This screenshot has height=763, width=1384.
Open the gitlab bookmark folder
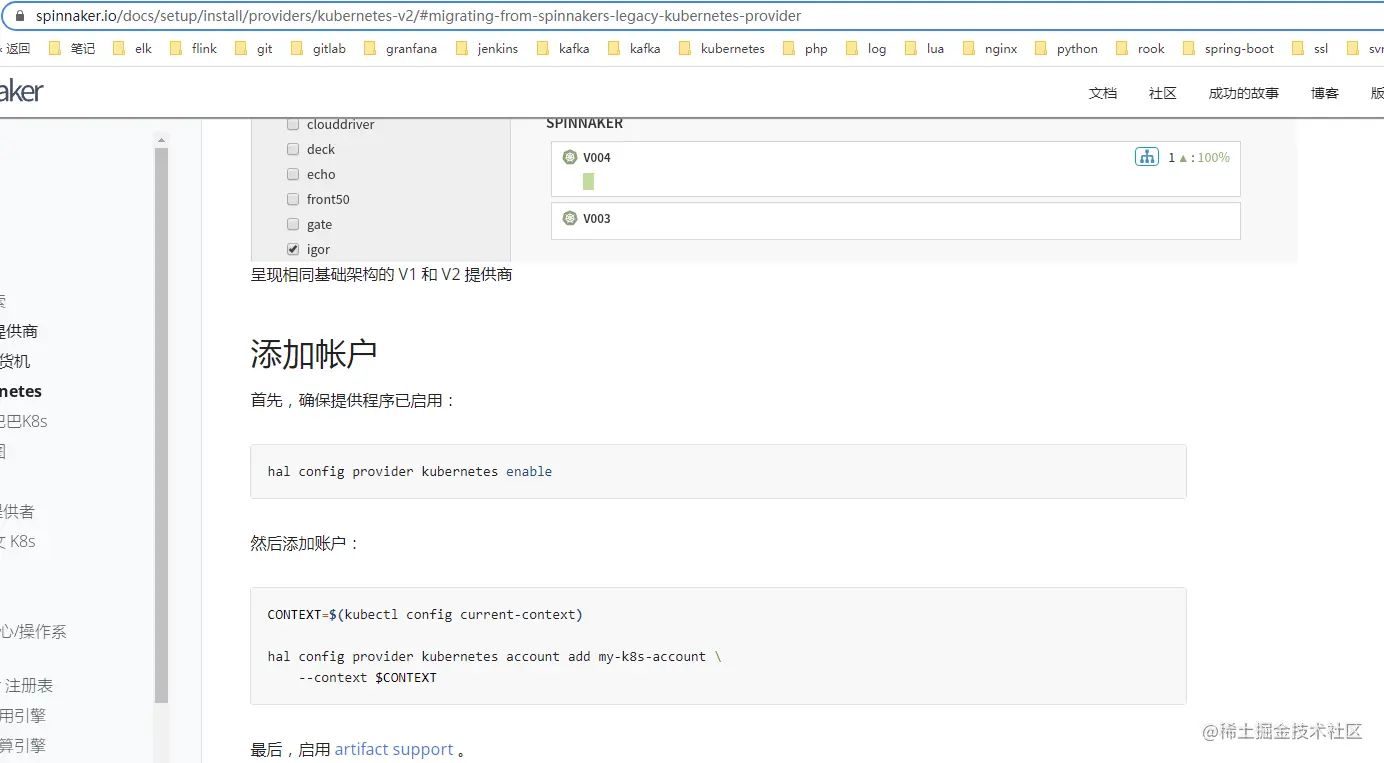[318, 48]
